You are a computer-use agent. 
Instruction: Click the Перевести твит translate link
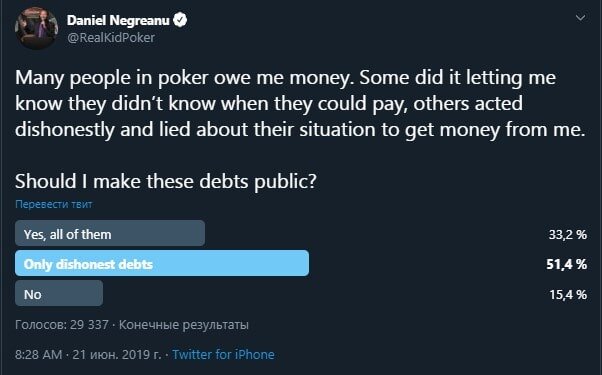(54, 204)
